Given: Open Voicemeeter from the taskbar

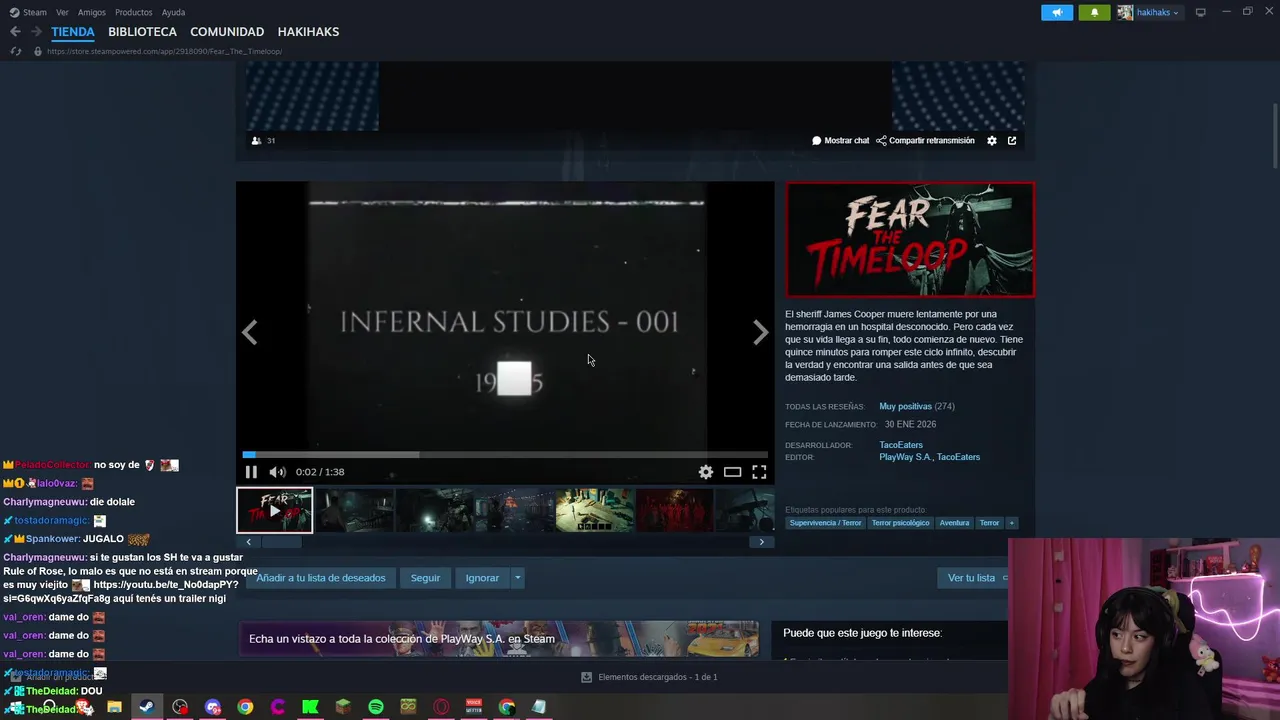Looking at the screenshot, I should (x=474, y=707).
